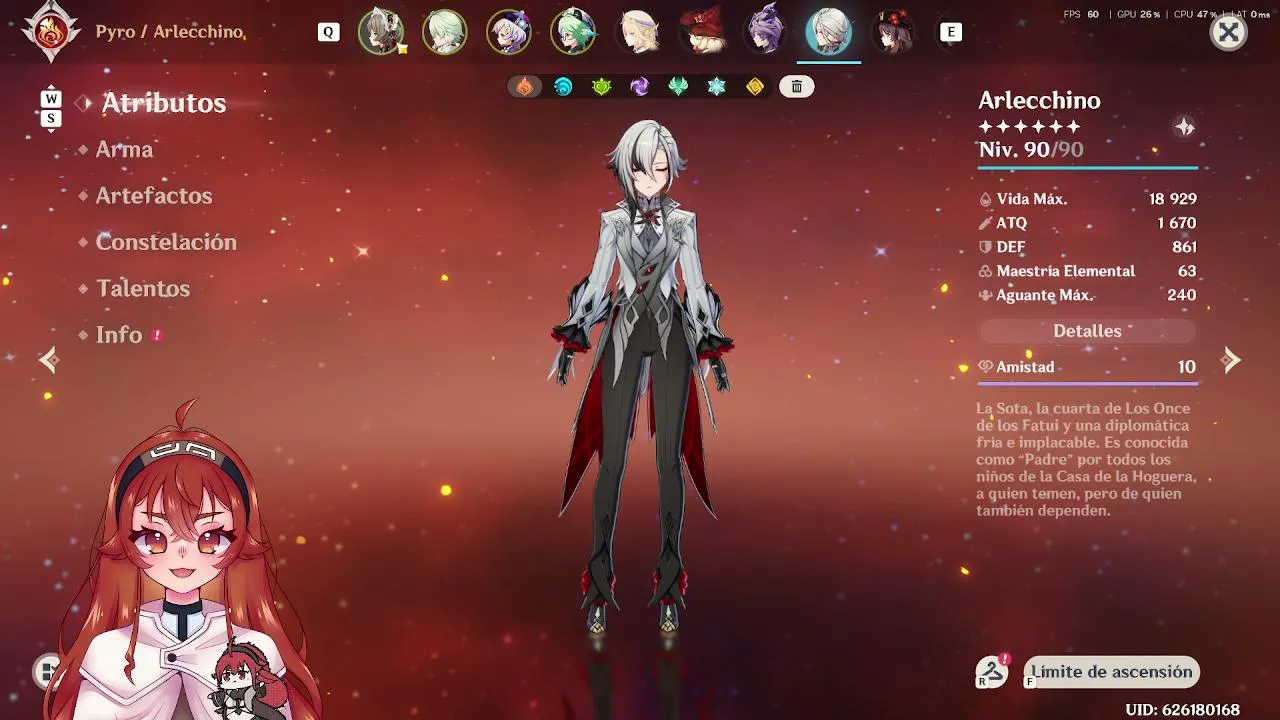Go to next character with right arrow

point(1231,360)
